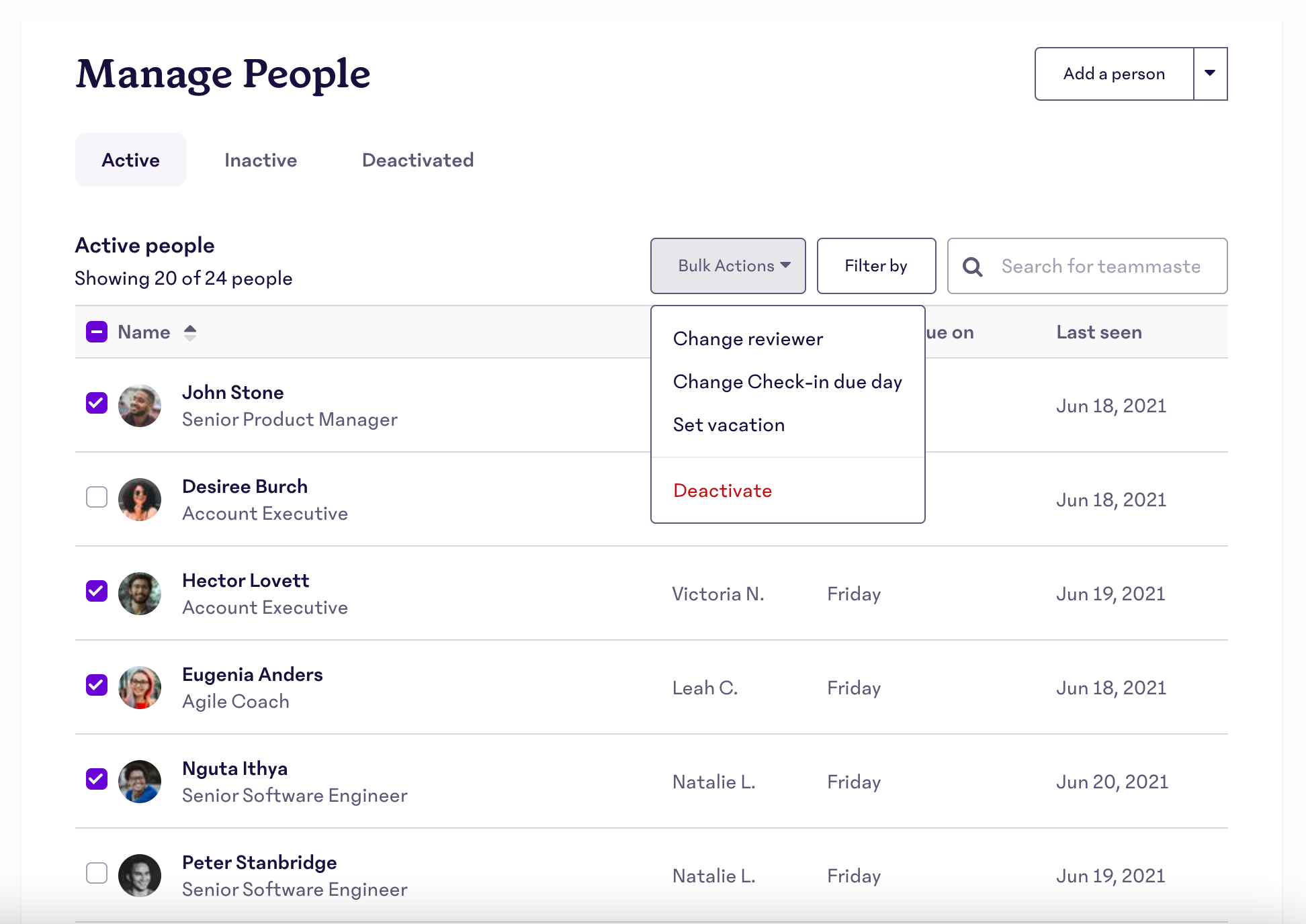The image size is (1306, 924).
Task: Click Jun 19, 2021 in Hector Lovett's row
Action: click(1111, 594)
